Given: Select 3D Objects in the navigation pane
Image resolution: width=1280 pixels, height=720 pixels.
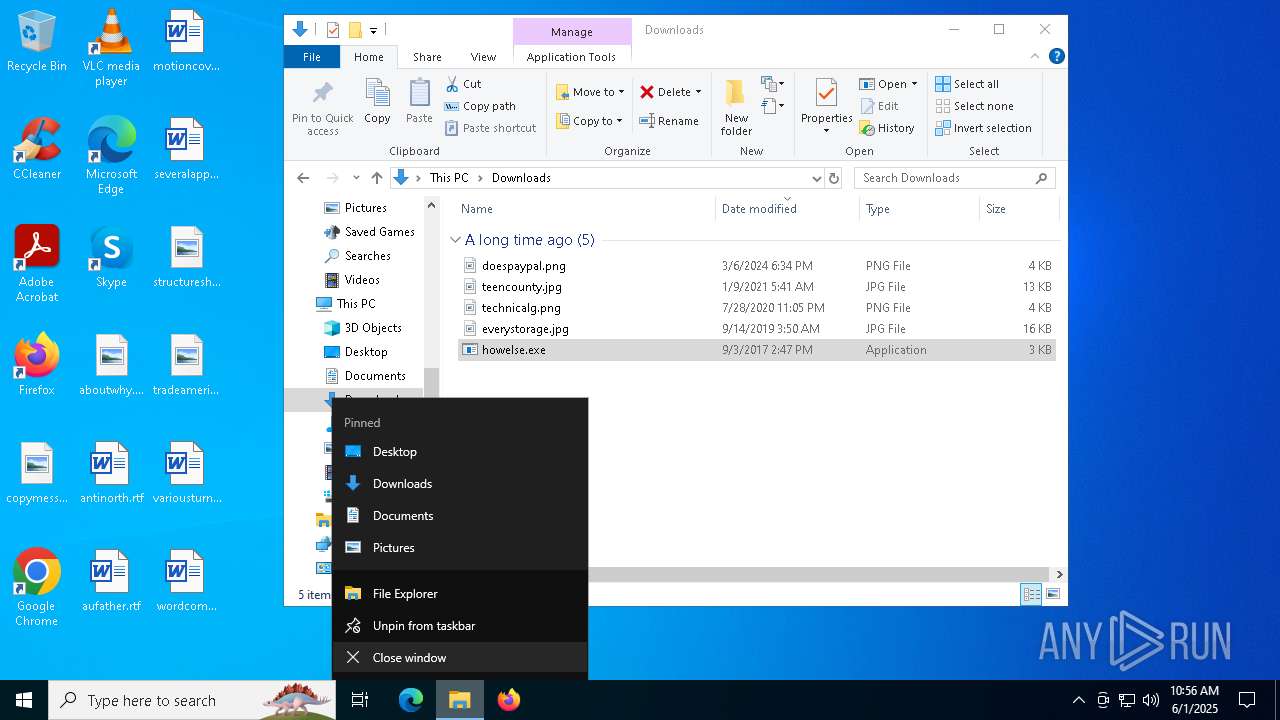Looking at the screenshot, I should click(x=362, y=328).
